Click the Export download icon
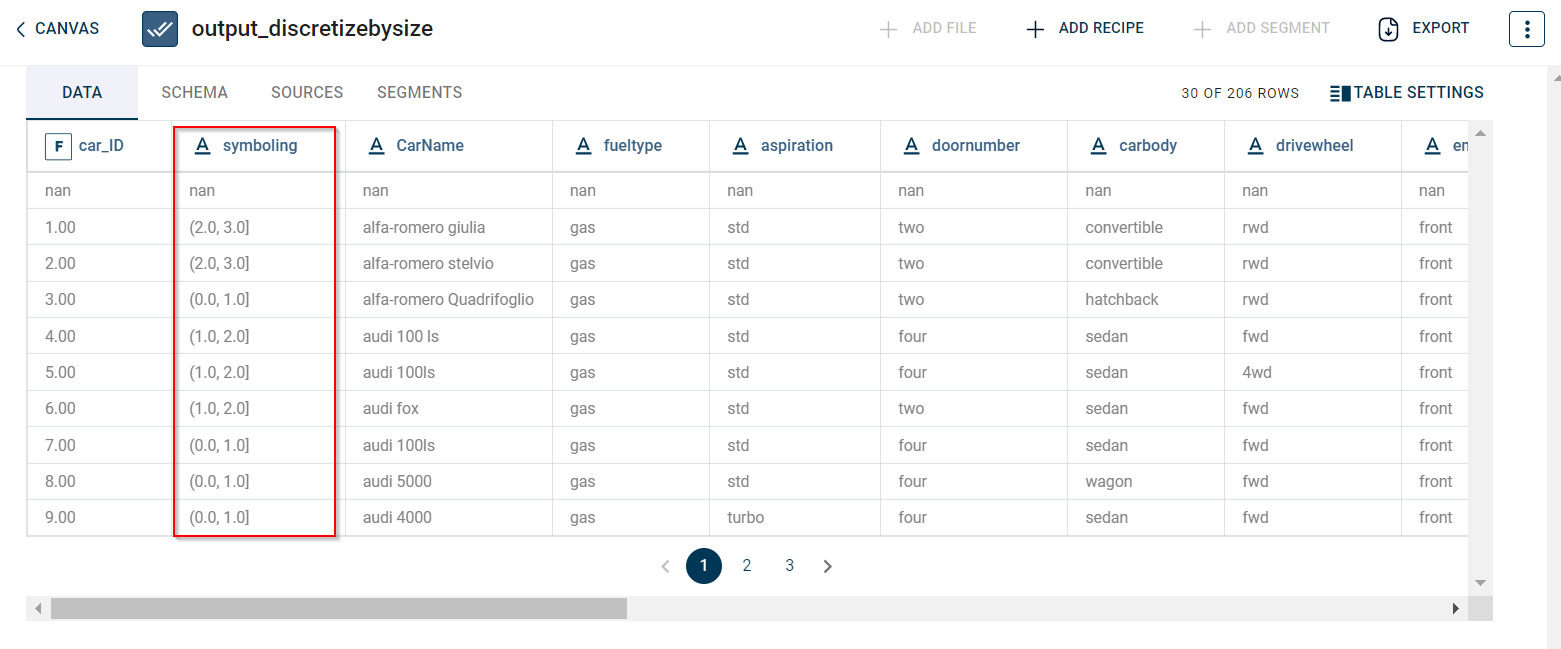The image size is (1561, 649). 1388,29
